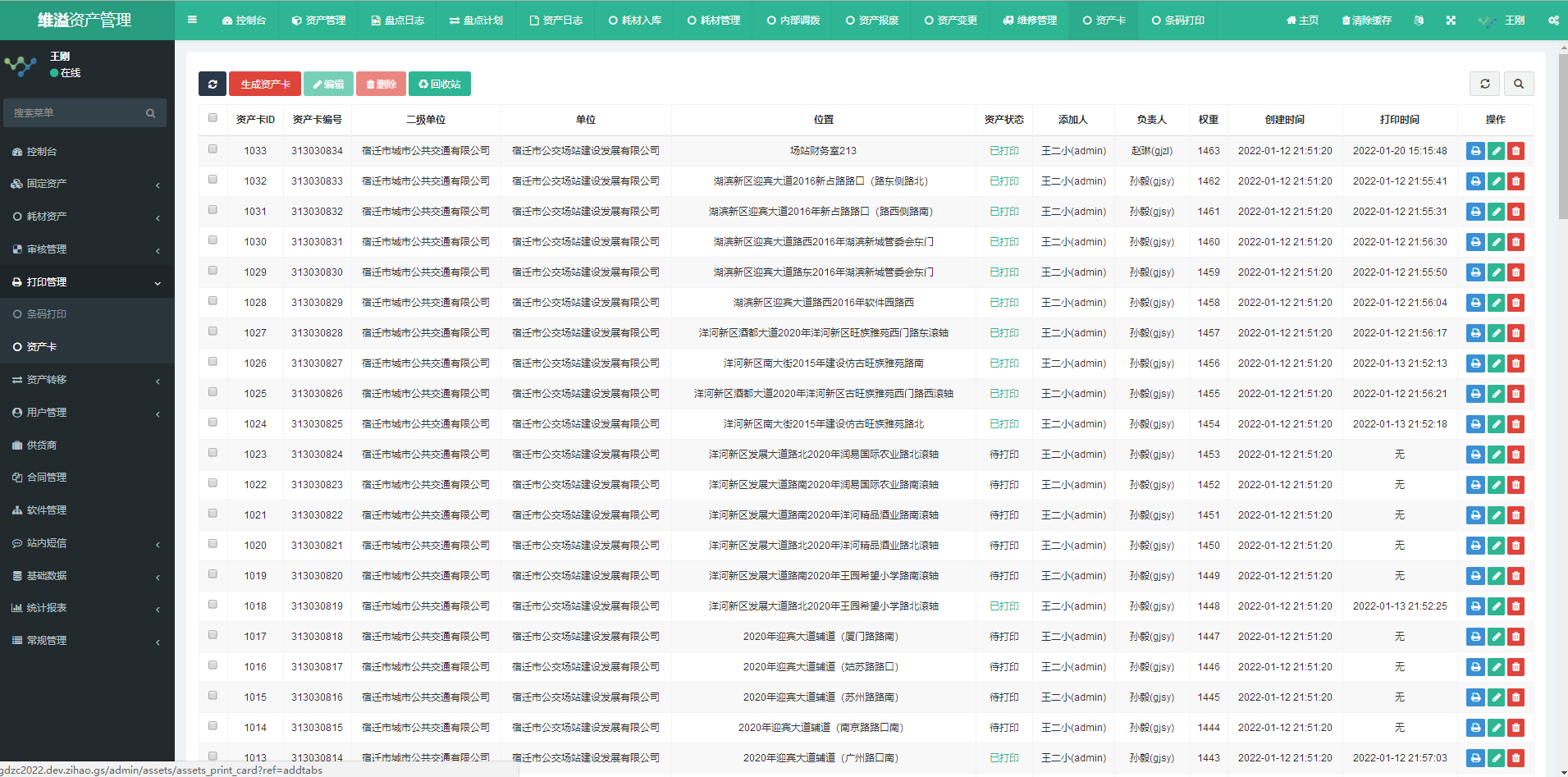Click the print icon for asset card 1023
Image resolution: width=1568 pixels, height=777 pixels.
[1475, 455]
